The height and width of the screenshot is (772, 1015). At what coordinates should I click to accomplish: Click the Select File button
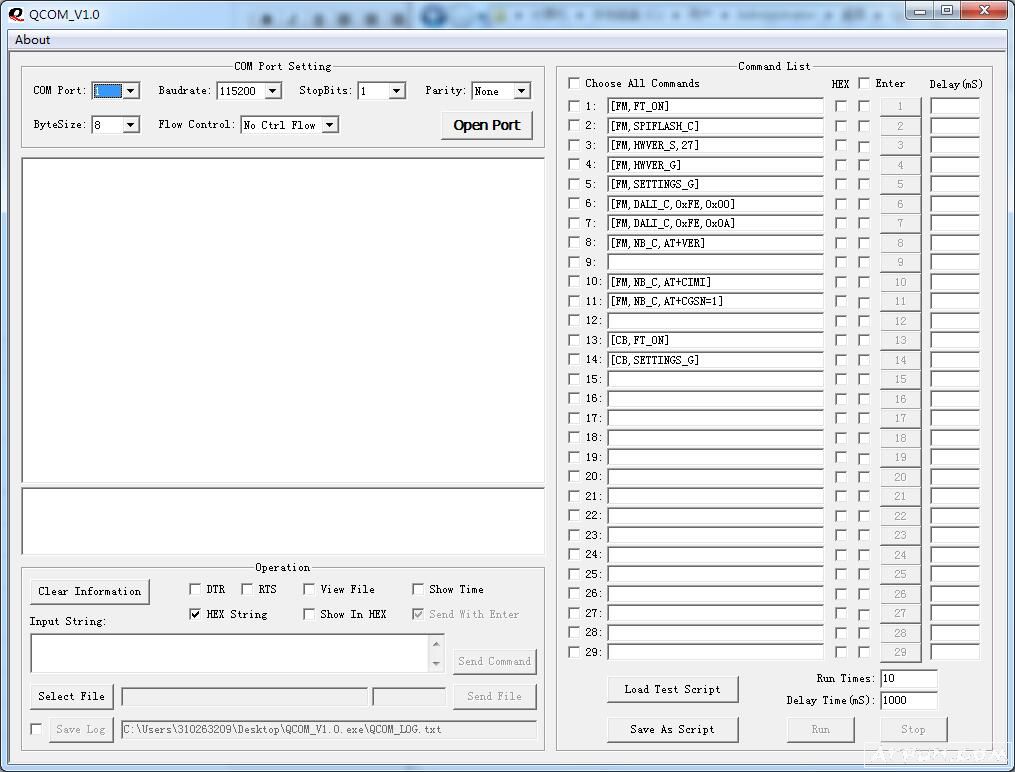click(x=71, y=696)
